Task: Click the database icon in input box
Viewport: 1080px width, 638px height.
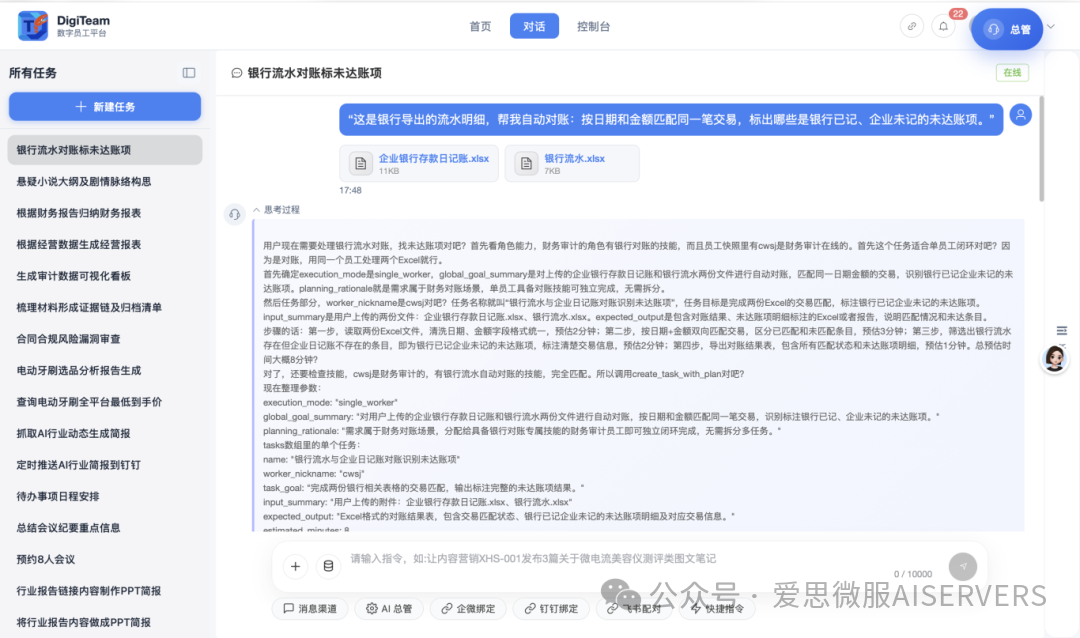Action: click(329, 566)
